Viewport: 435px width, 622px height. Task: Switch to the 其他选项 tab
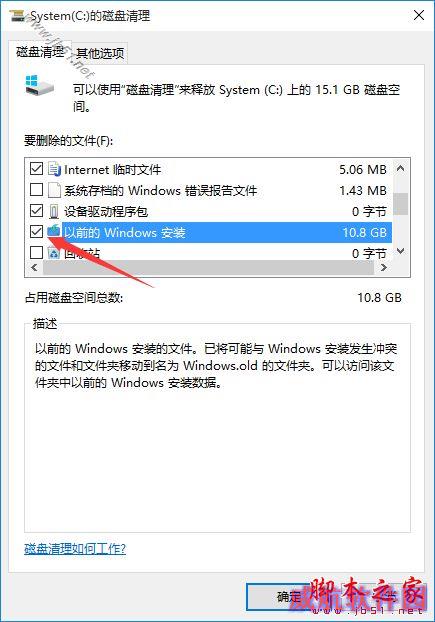[x=100, y=53]
